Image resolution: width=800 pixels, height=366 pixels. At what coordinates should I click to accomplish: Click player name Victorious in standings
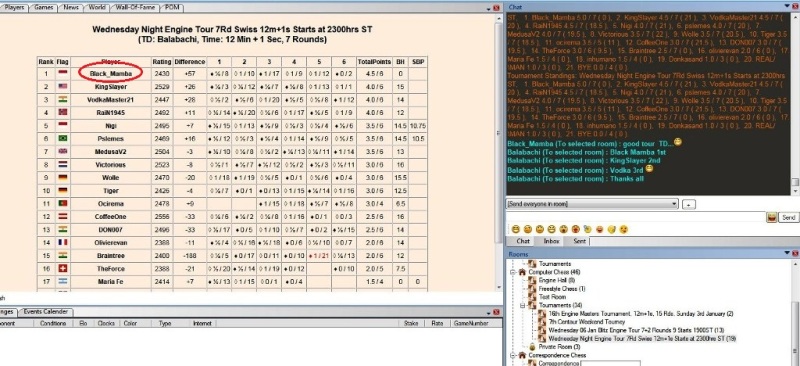pyautogui.click(x=110, y=165)
